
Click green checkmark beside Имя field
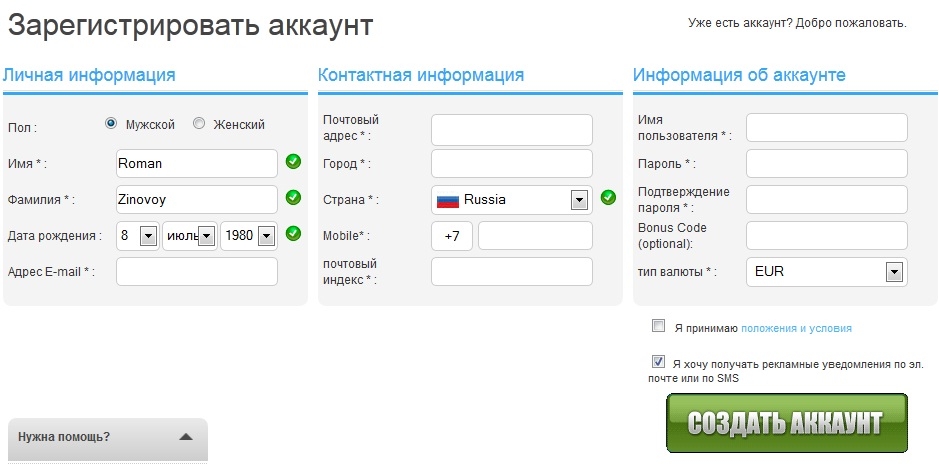pyautogui.click(x=293, y=161)
